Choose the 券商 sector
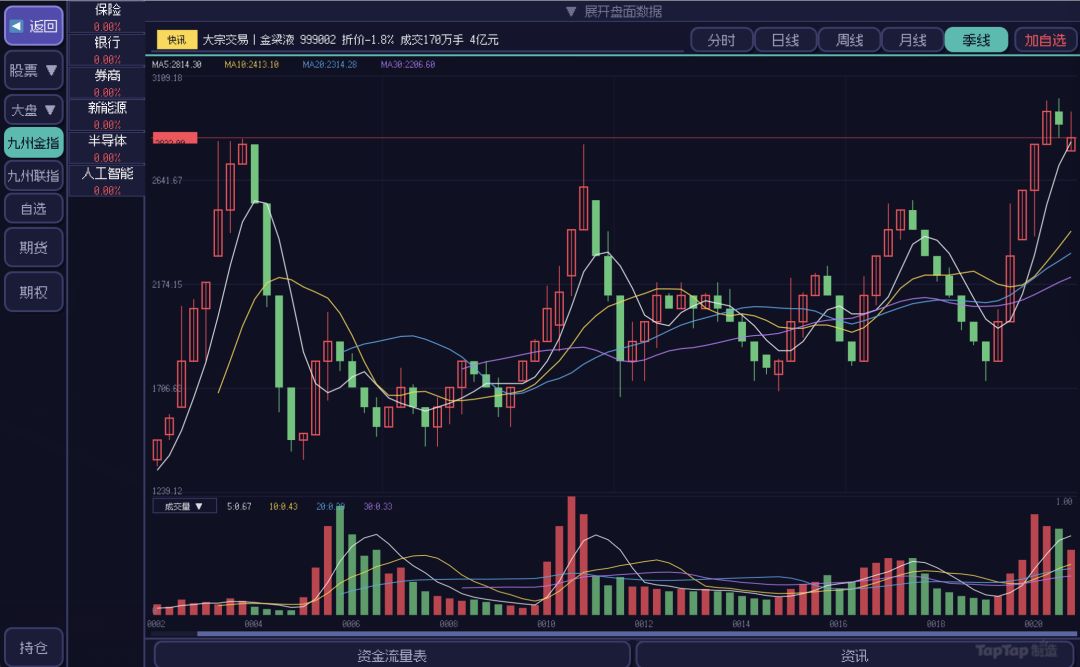1080x667 pixels. coord(107,82)
